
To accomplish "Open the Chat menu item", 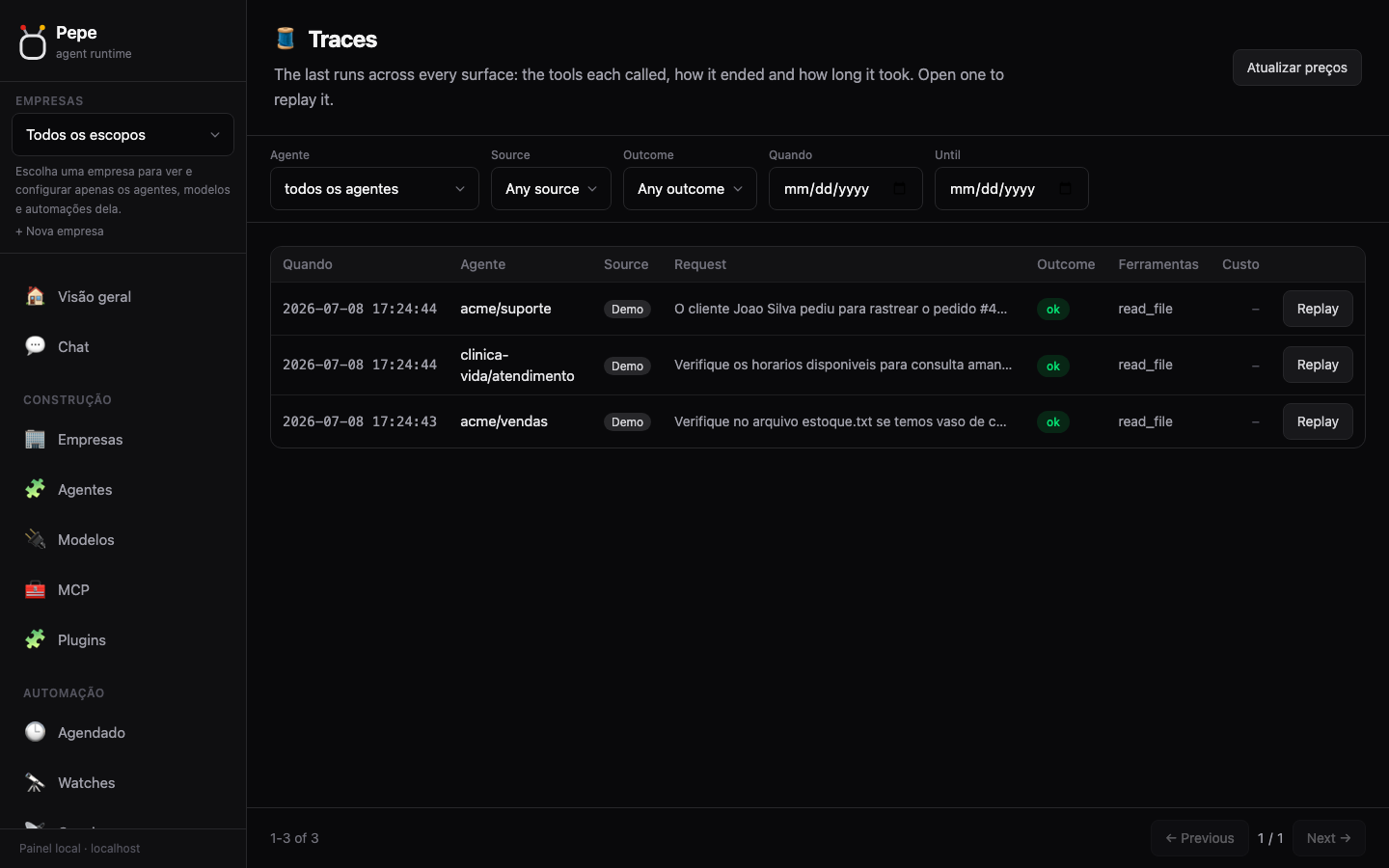I will (123, 346).
